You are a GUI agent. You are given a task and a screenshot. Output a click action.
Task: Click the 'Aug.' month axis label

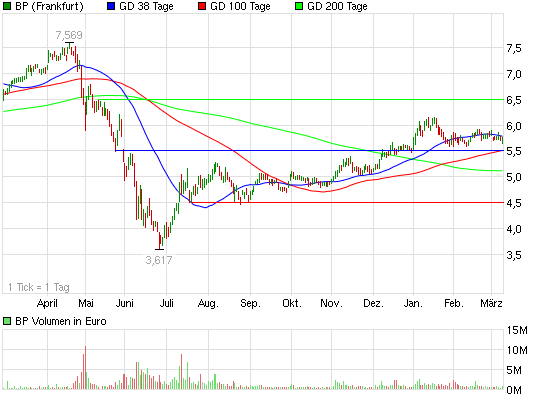208,303
